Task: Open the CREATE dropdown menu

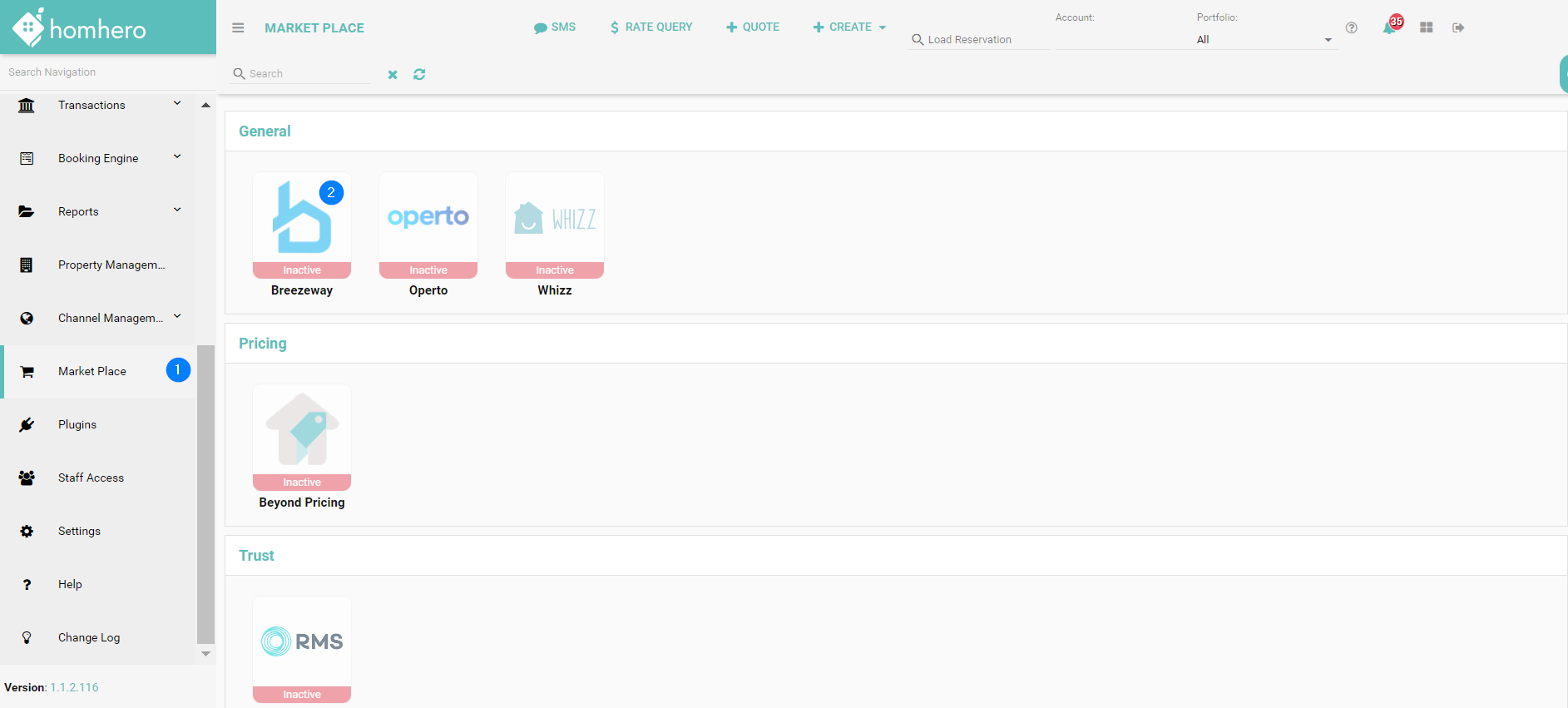Action: coord(849,27)
